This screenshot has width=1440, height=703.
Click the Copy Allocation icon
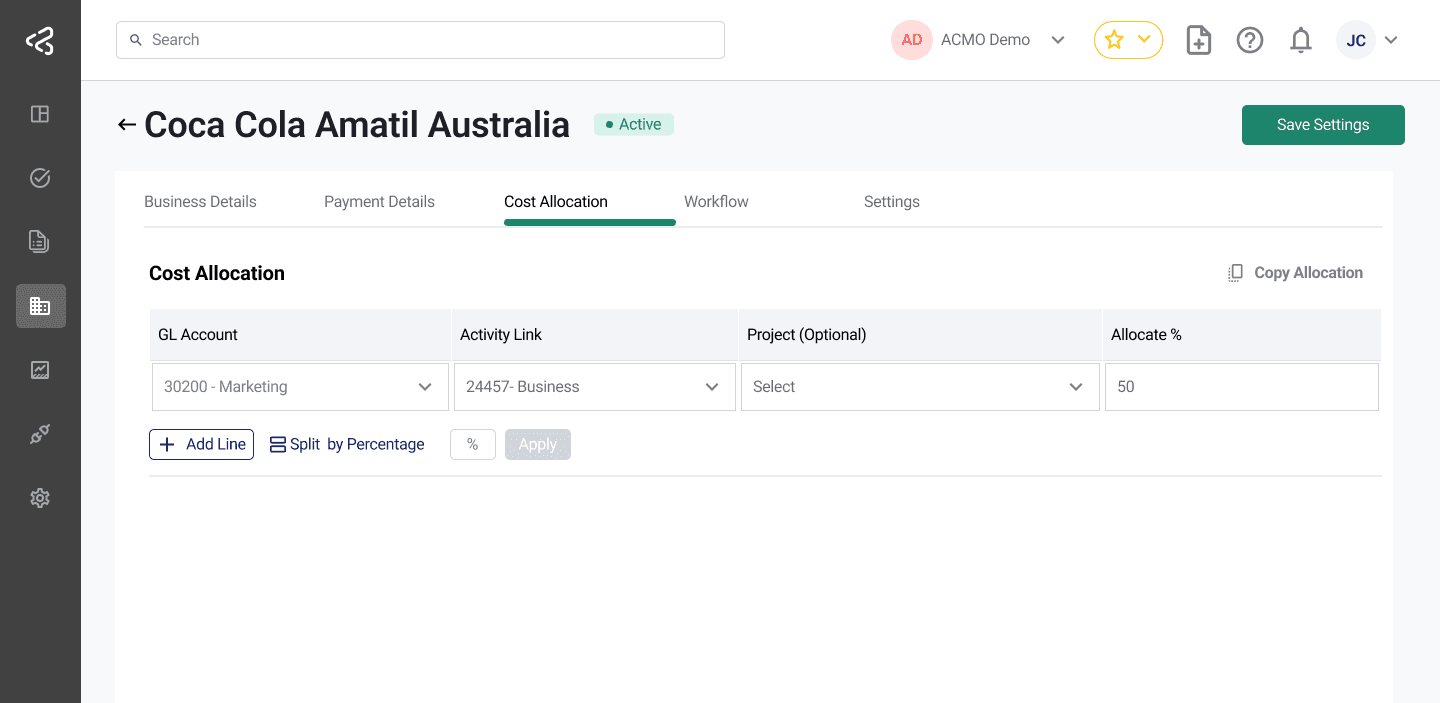(1236, 273)
